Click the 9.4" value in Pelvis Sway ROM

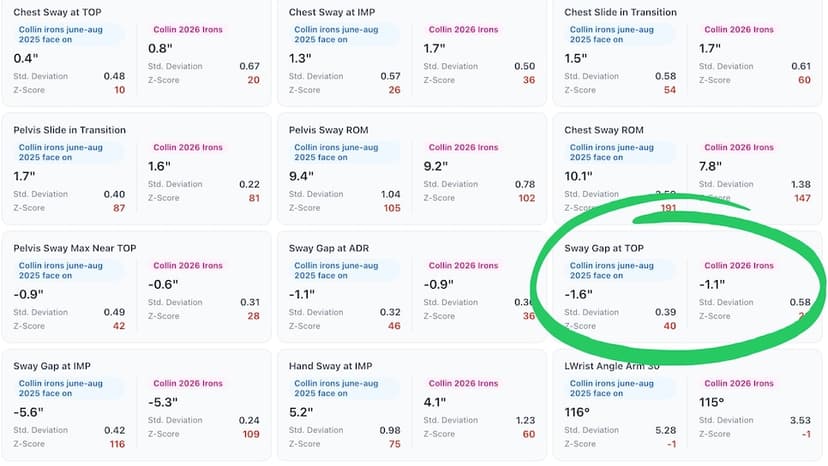coord(303,177)
